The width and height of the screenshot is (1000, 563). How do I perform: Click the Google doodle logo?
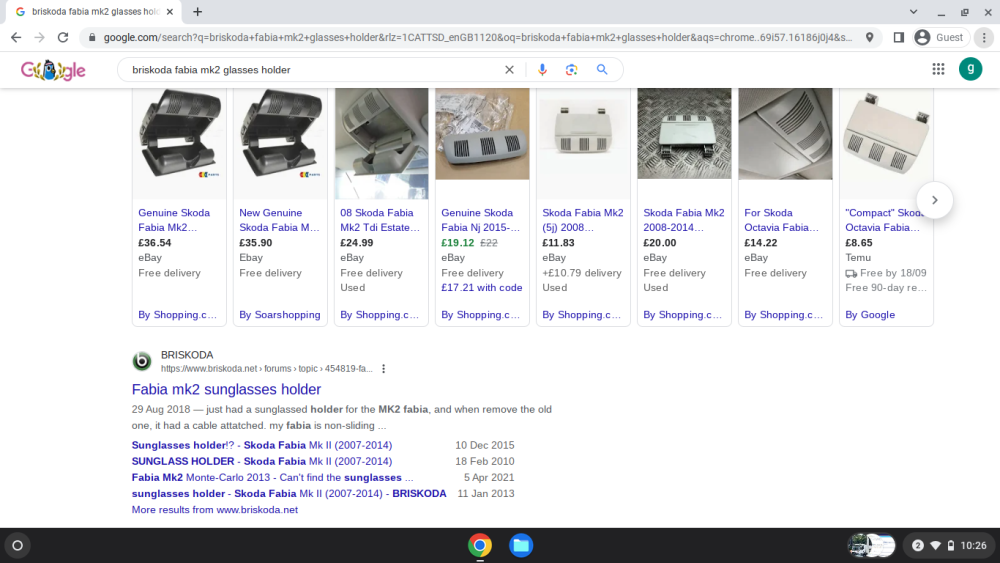click(x=53, y=69)
